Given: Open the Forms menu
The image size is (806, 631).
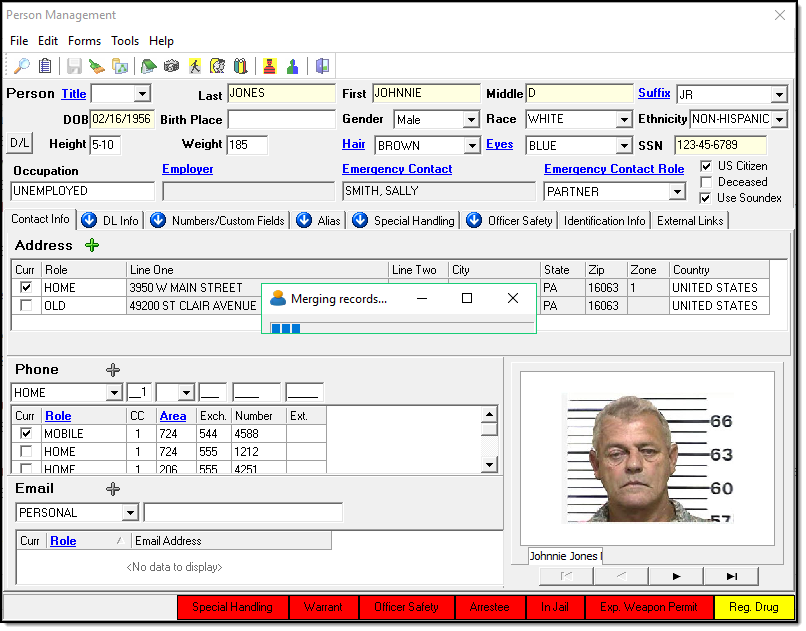Looking at the screenshot, I should tap(84, 41).
